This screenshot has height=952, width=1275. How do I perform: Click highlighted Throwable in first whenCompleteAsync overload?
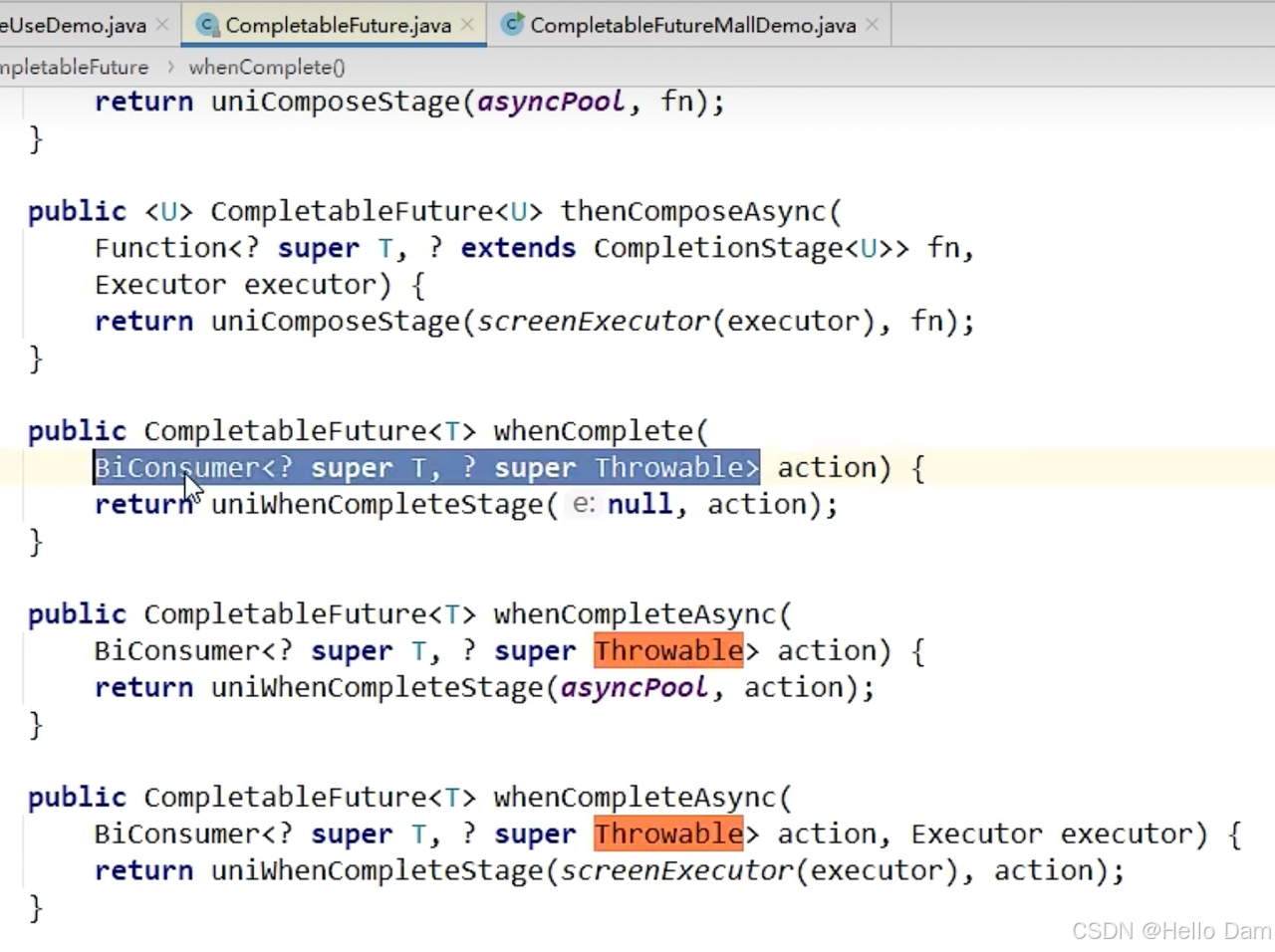click(668, 650)
